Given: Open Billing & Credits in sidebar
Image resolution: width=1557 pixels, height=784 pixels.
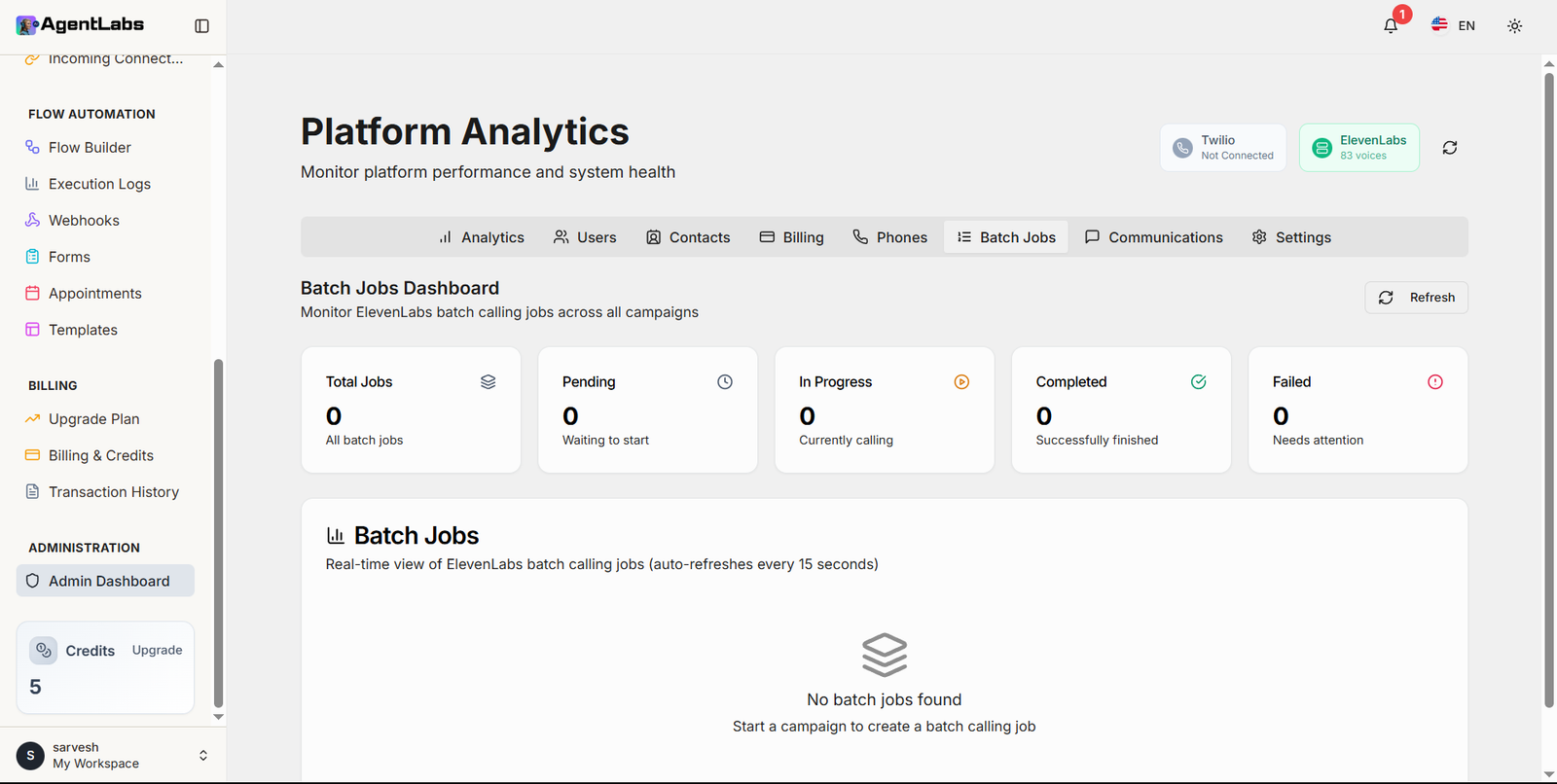Looking at the screenshot, I should point(105,455).
